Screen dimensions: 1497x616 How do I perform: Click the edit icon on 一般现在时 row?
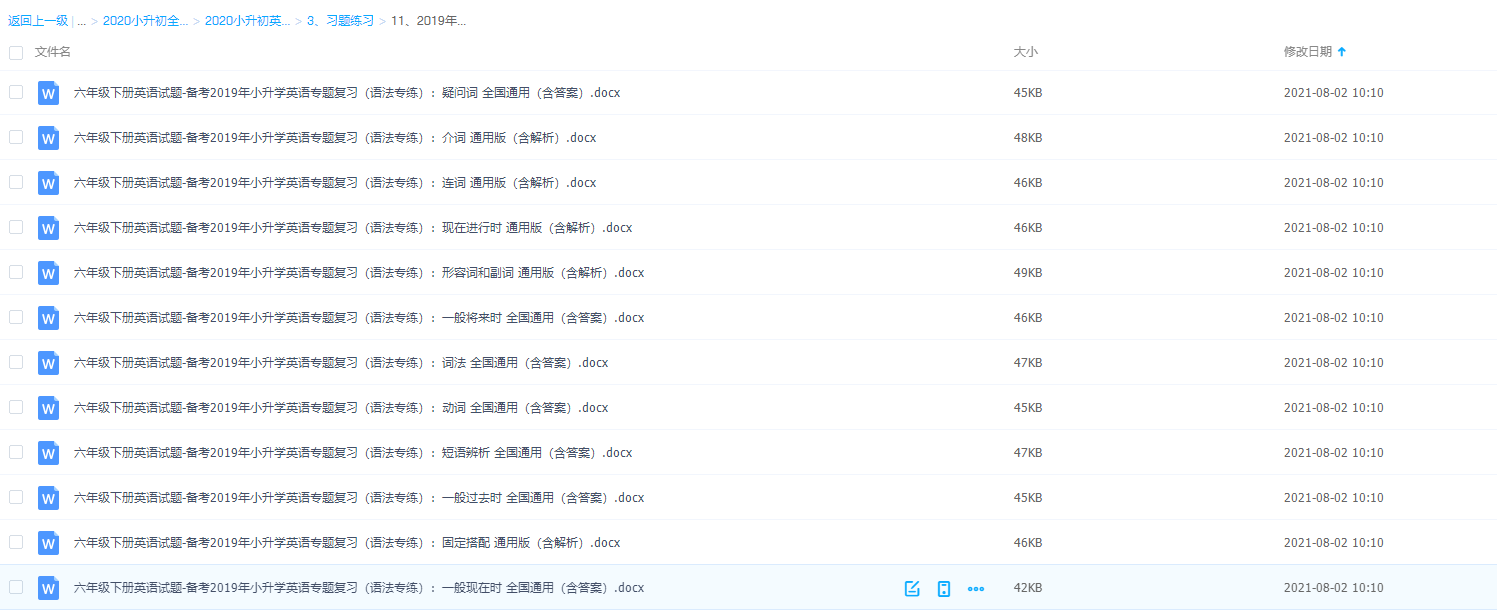point(912,588)
